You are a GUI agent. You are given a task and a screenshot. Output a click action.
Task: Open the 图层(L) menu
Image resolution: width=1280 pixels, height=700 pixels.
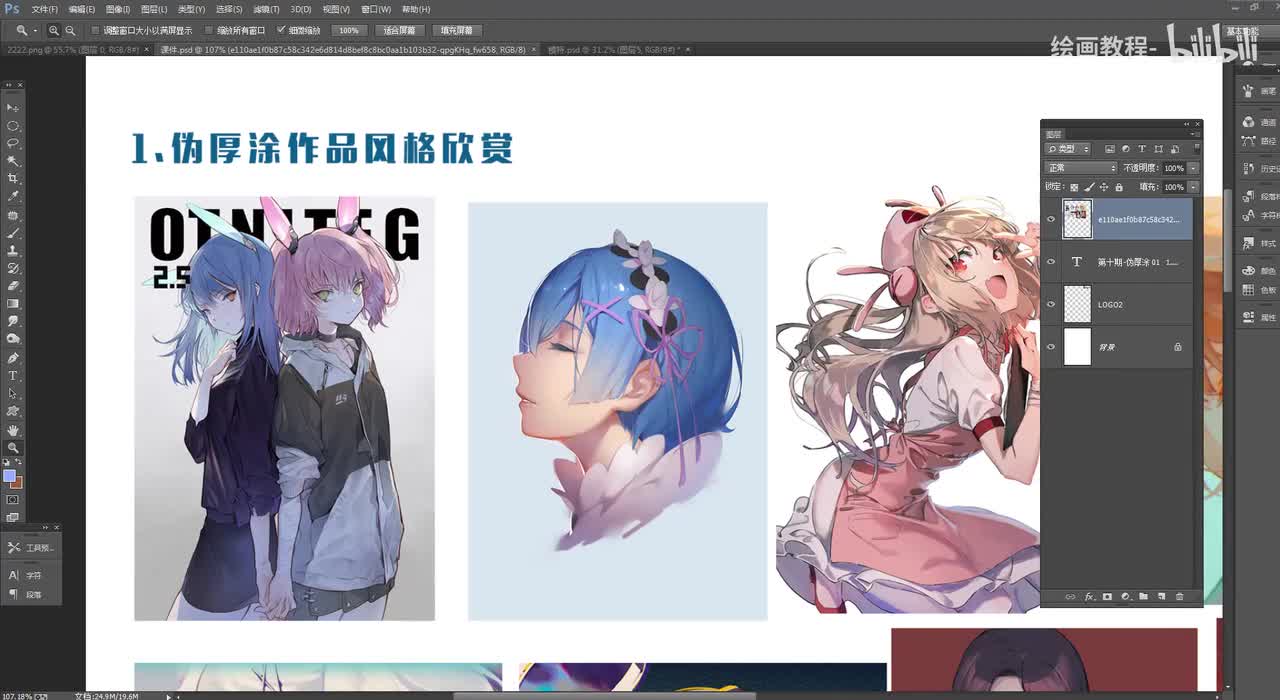(153, 9)
